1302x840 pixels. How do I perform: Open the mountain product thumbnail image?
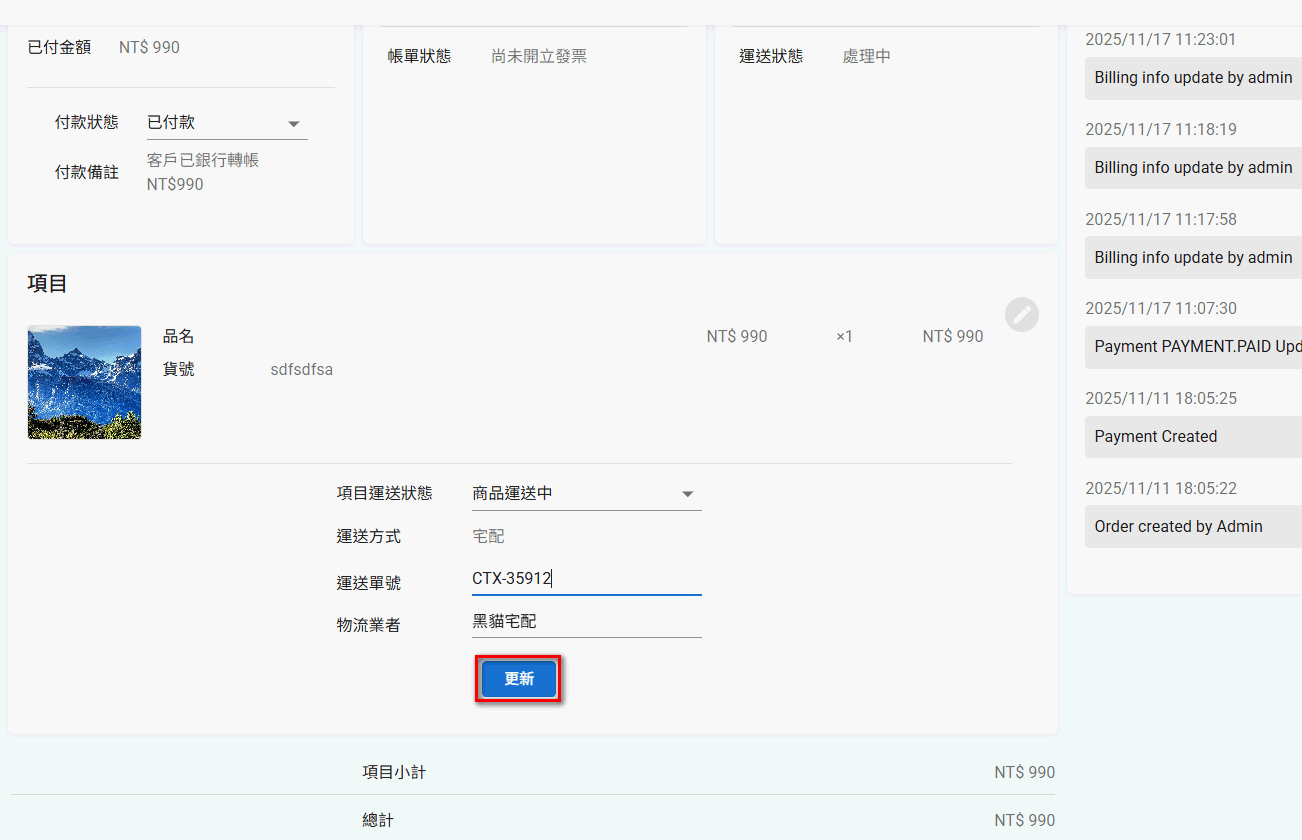pos(84,382)
